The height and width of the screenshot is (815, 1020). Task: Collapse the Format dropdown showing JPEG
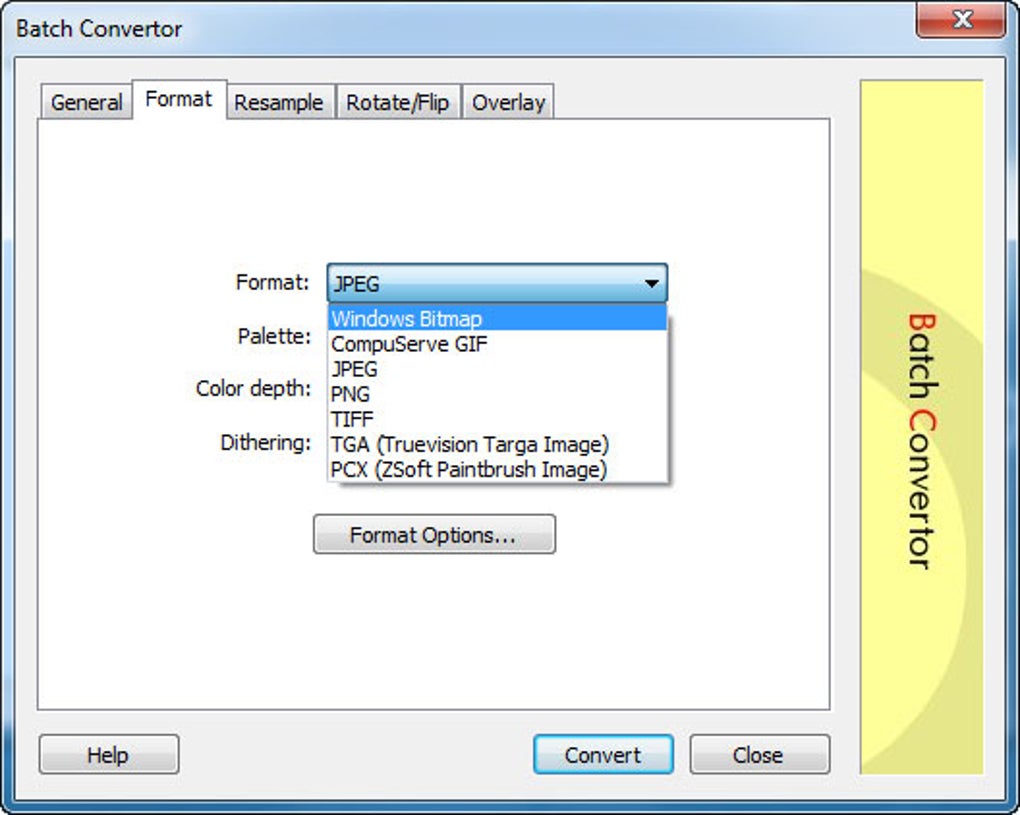[x=497, y=283]
